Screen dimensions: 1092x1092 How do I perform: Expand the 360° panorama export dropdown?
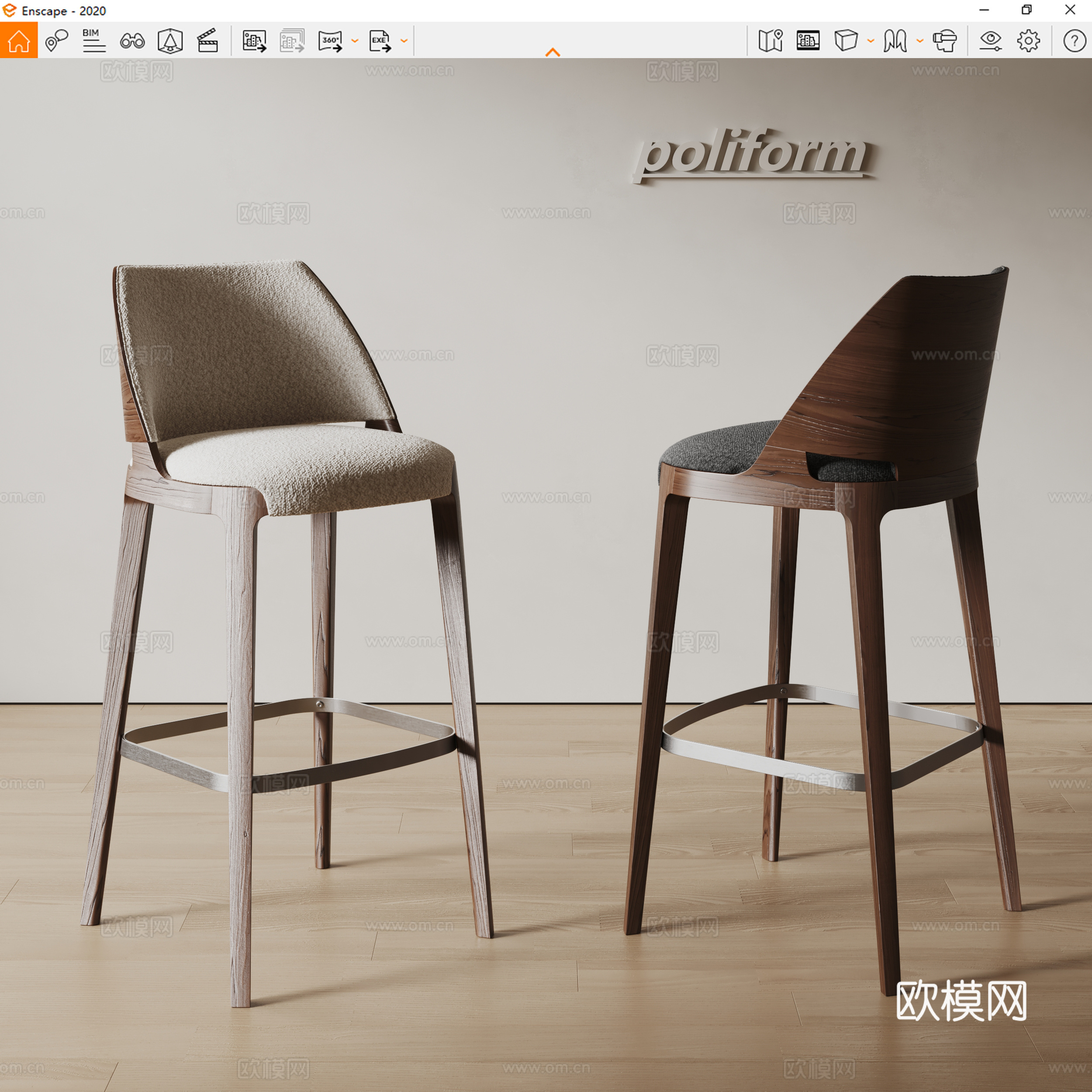coord(355,41)
